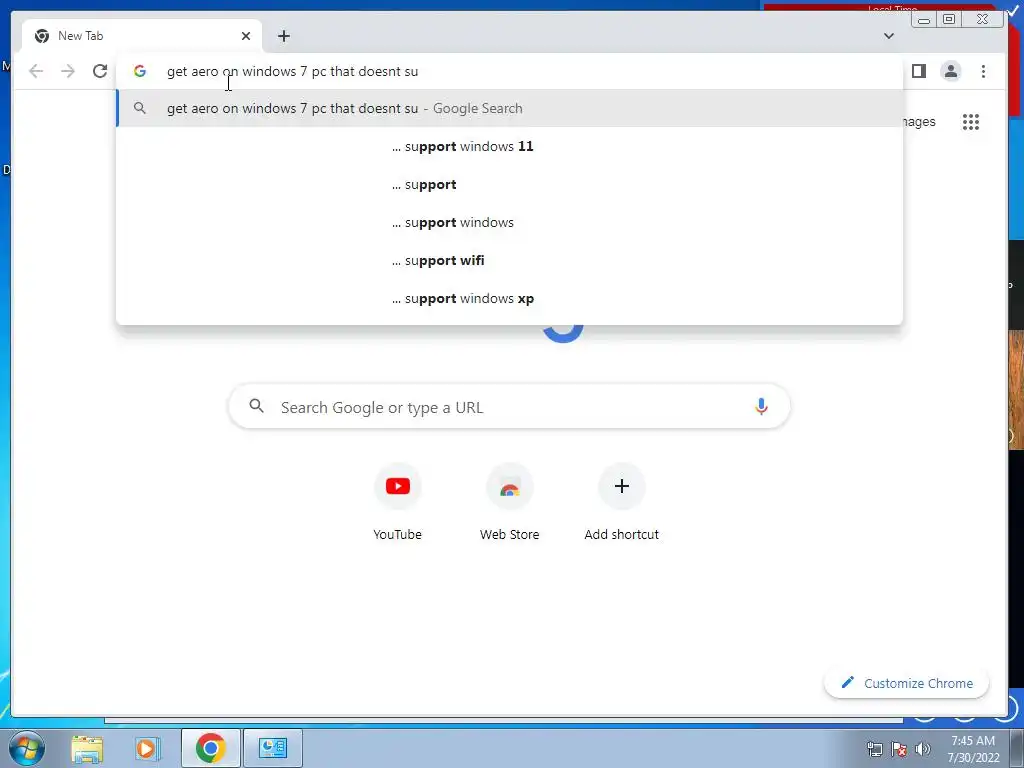Open the control panel taskbar window icon

272,748
